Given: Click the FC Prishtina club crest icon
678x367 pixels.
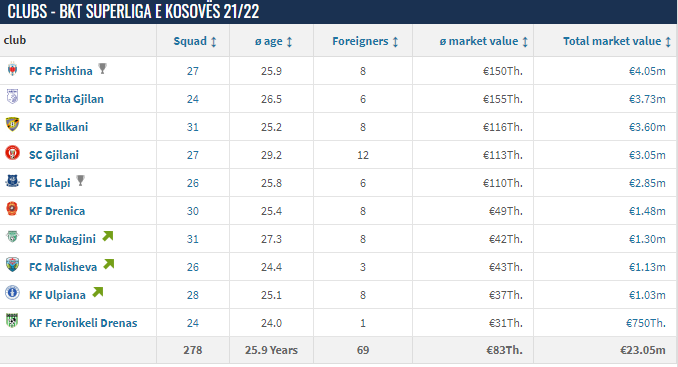Looking at the screenshot, I should click(13, 69).
